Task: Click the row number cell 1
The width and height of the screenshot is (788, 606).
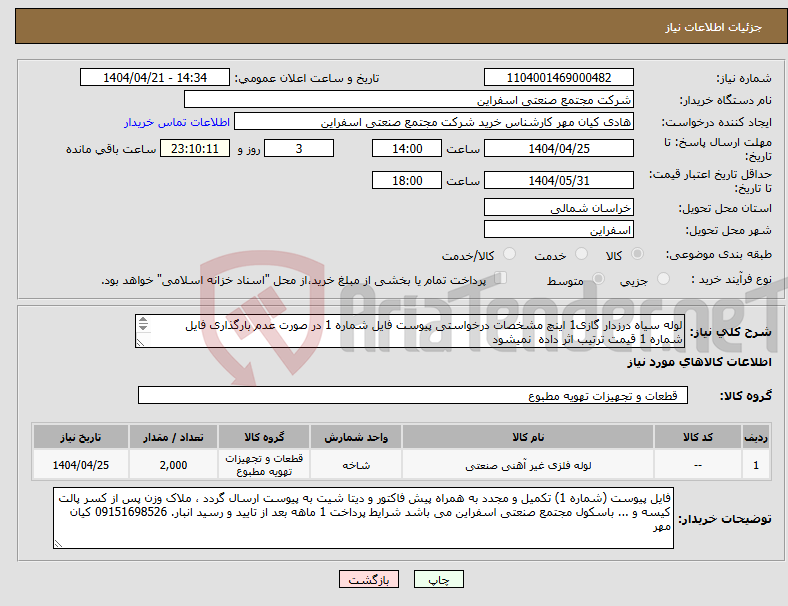Action: (x=755, y=465)
